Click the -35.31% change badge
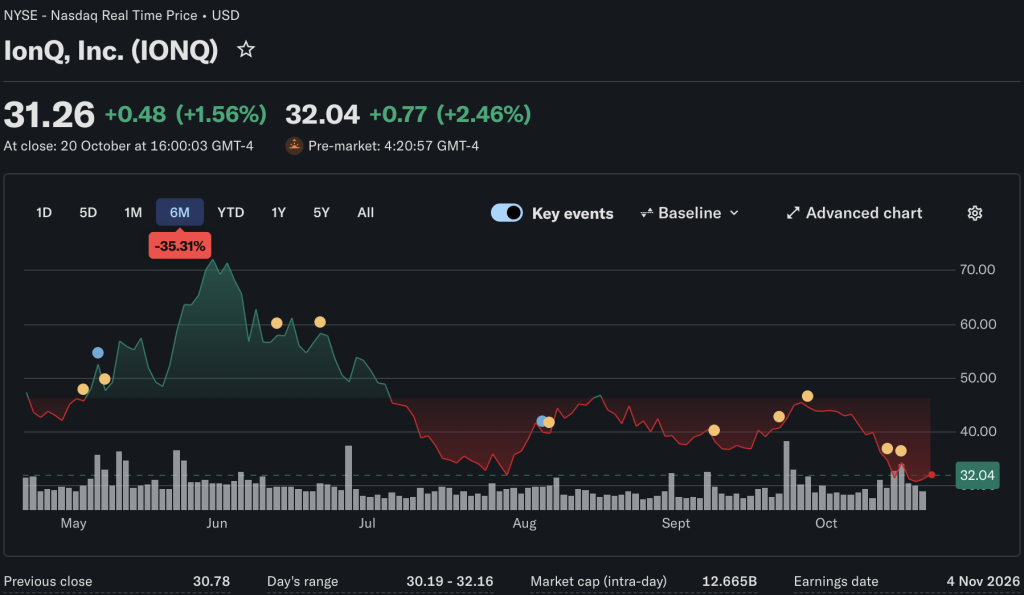The width and height of the screenshot is (1024, 595). [180, 246]
